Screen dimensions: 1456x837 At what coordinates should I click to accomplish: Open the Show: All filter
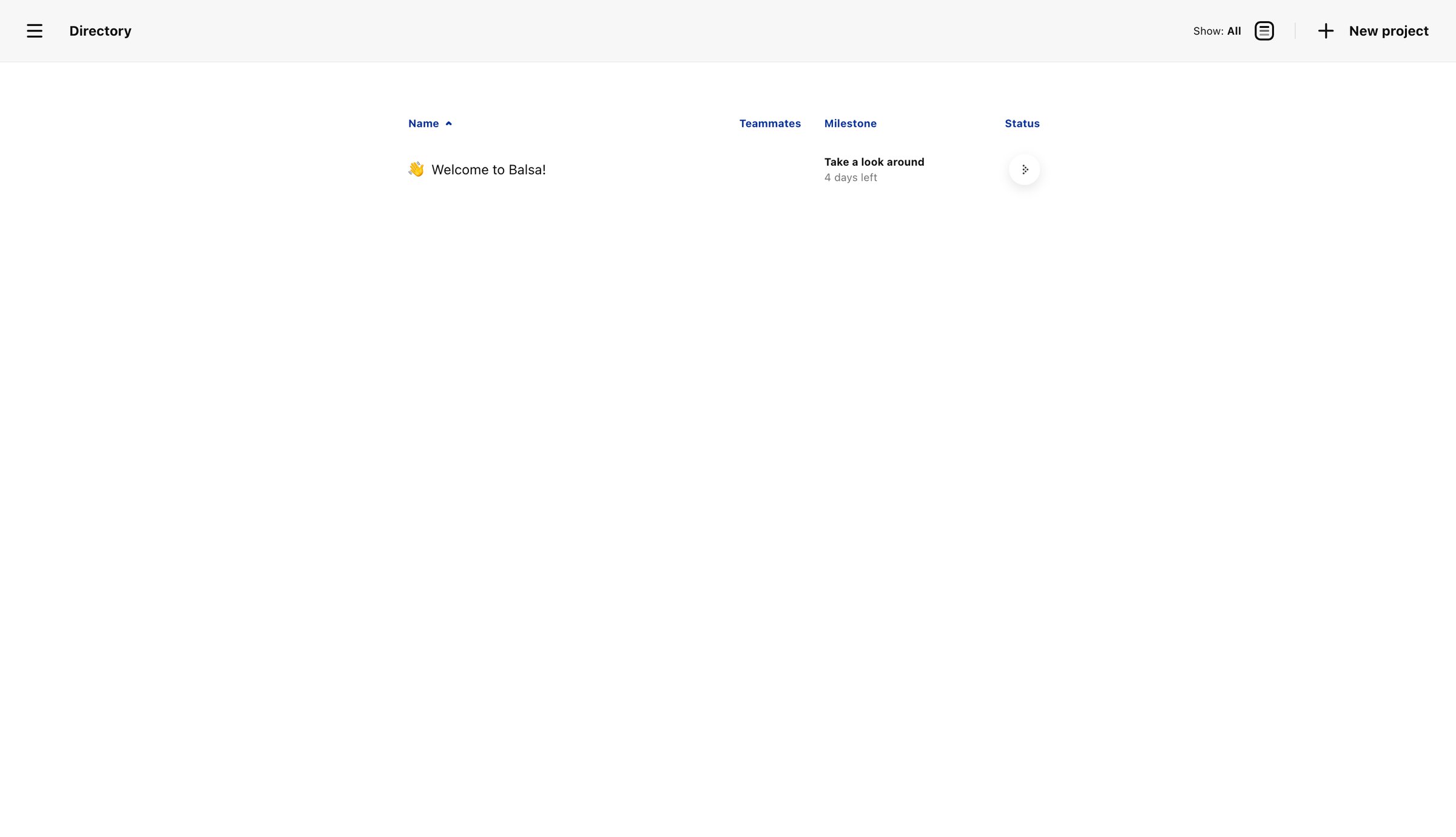click(1217, 31)
